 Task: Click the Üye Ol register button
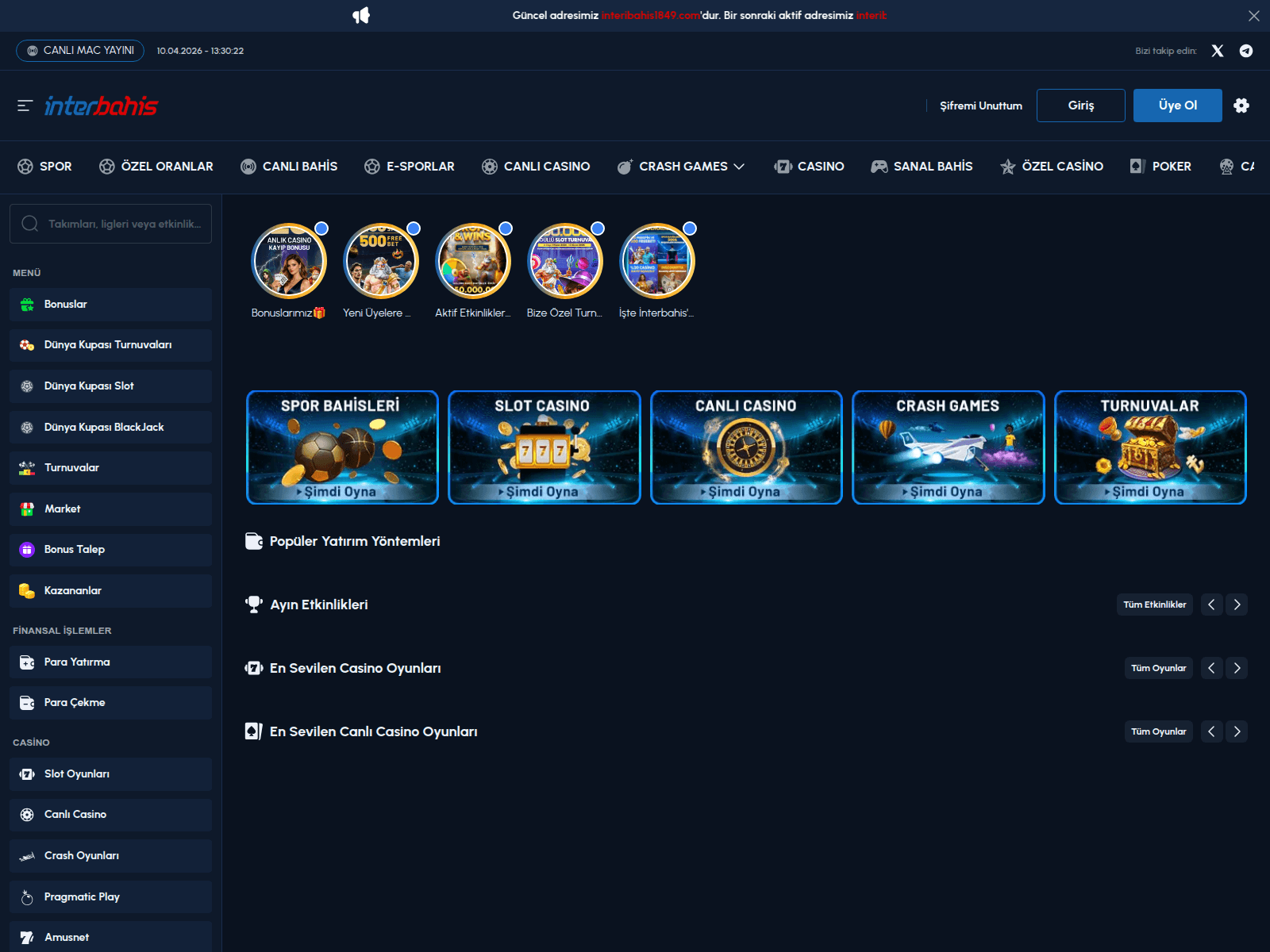click(x=1177, y=106)
